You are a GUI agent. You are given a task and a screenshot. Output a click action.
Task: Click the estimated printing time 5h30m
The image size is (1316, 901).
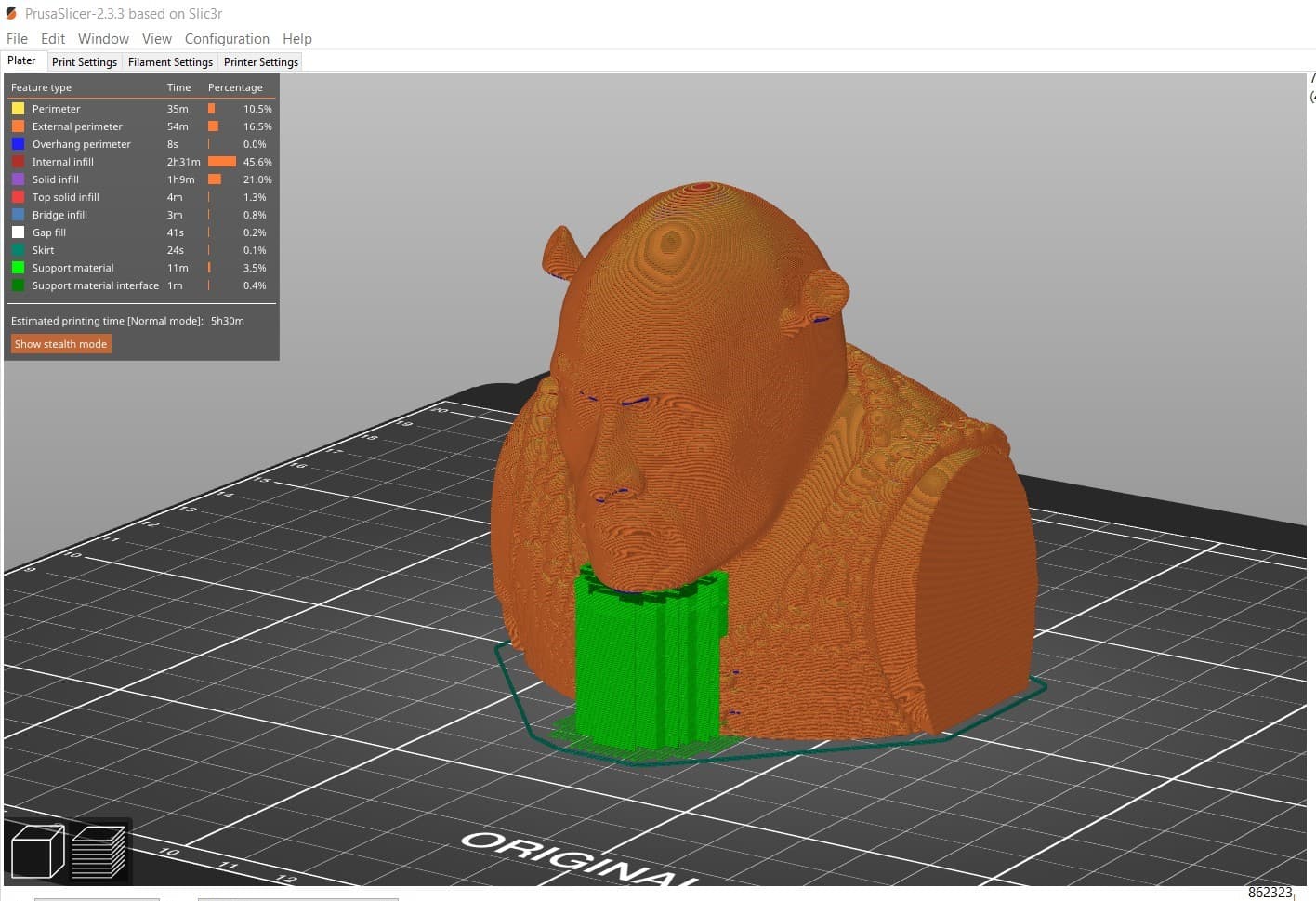click(228, 321)
